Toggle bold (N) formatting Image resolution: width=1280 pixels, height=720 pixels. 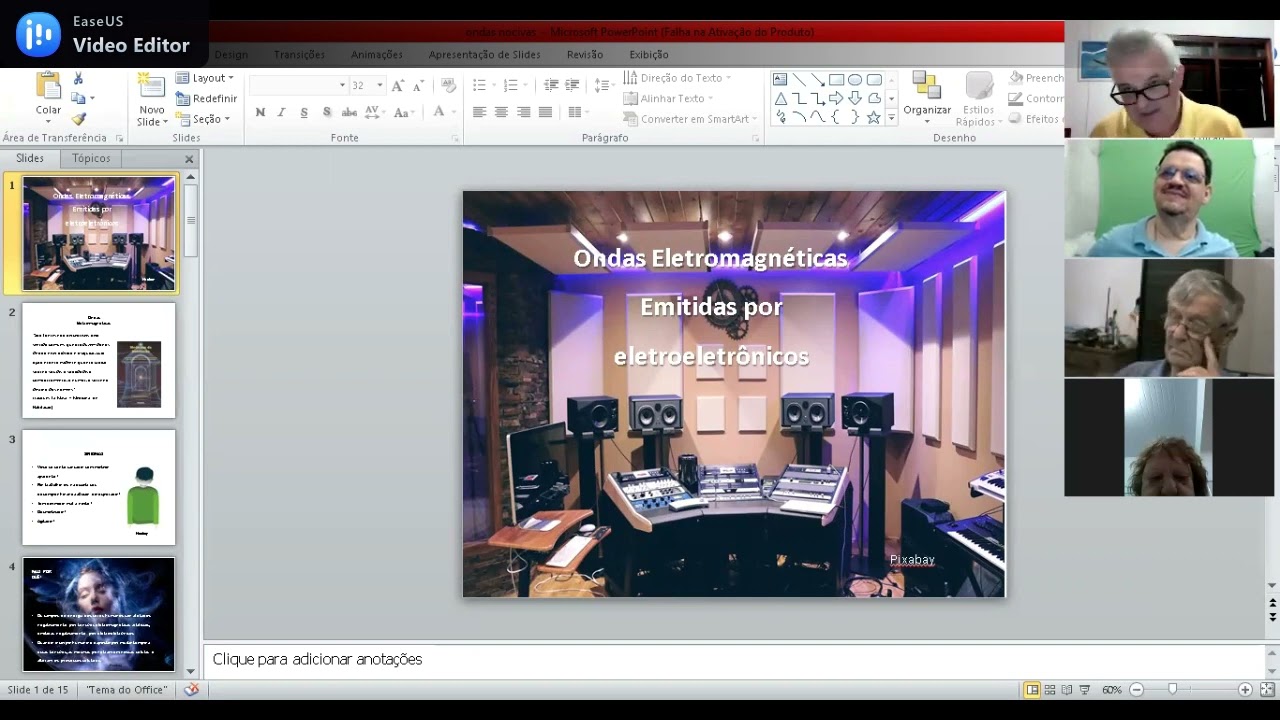pyautogui.click(x=260, y=112)
